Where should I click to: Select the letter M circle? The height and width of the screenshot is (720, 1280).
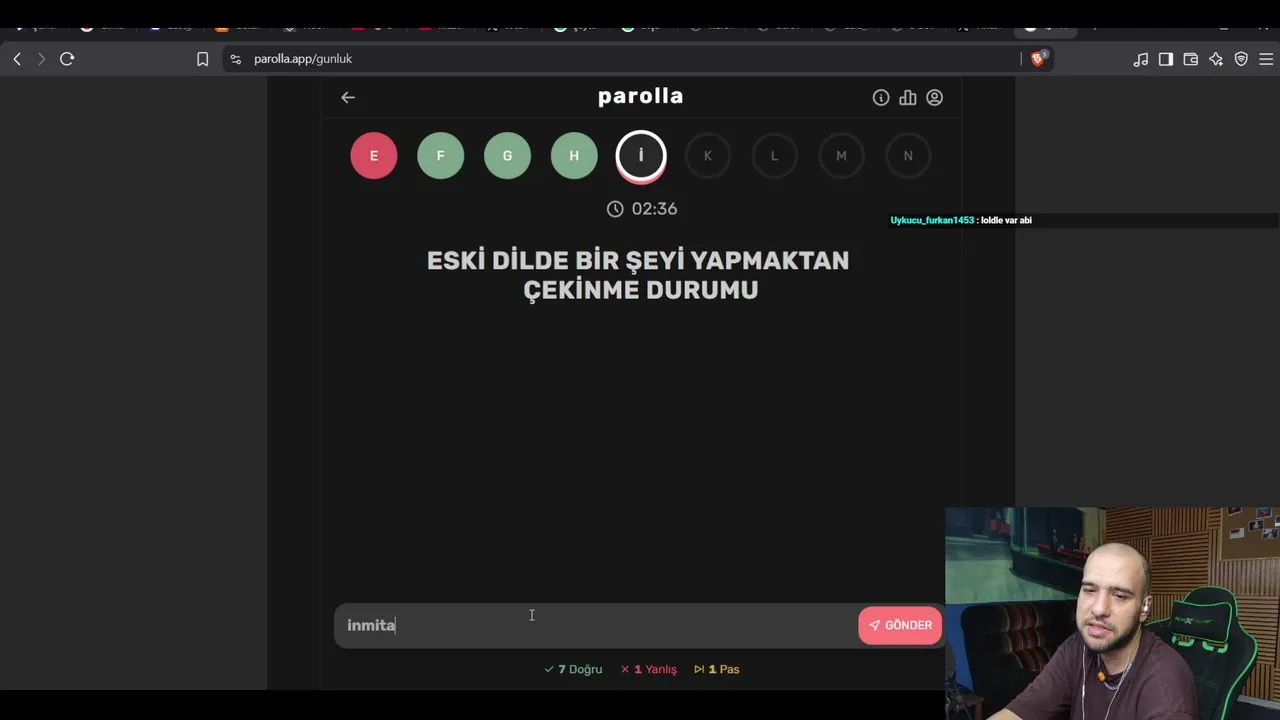coord(841,156)
